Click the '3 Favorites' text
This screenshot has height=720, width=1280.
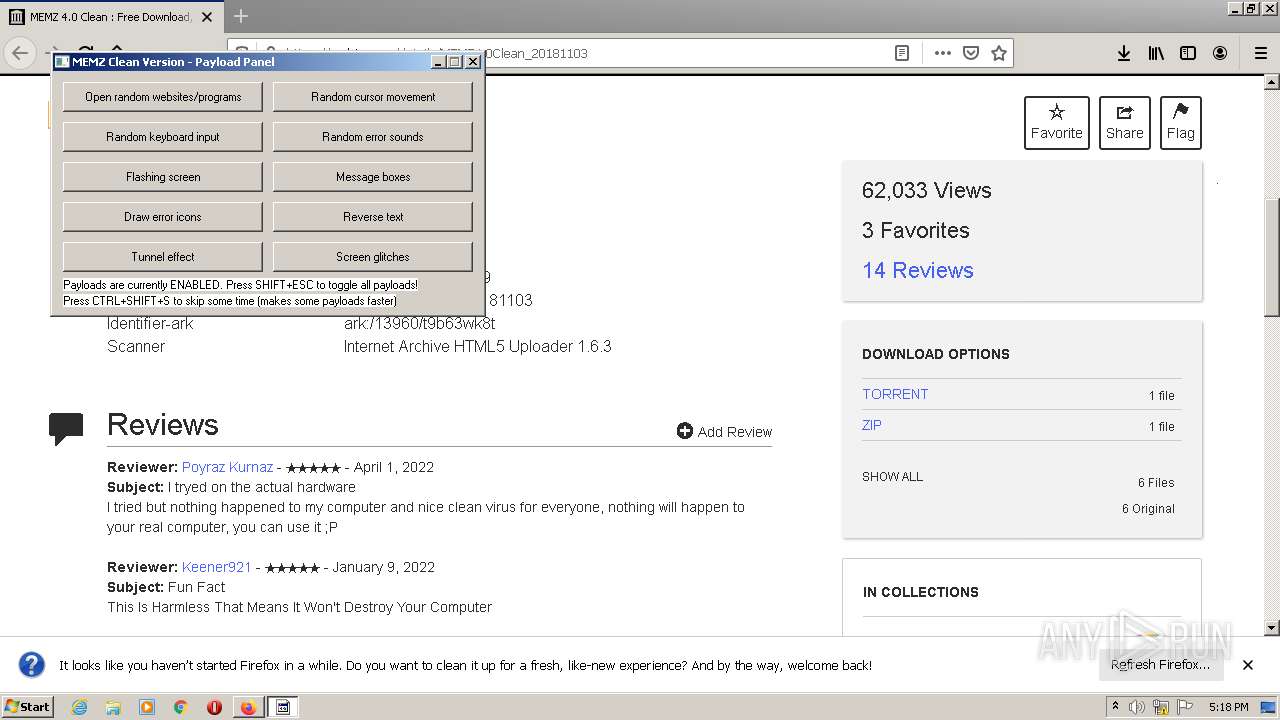pyautogui.click(x=916, y=230)
